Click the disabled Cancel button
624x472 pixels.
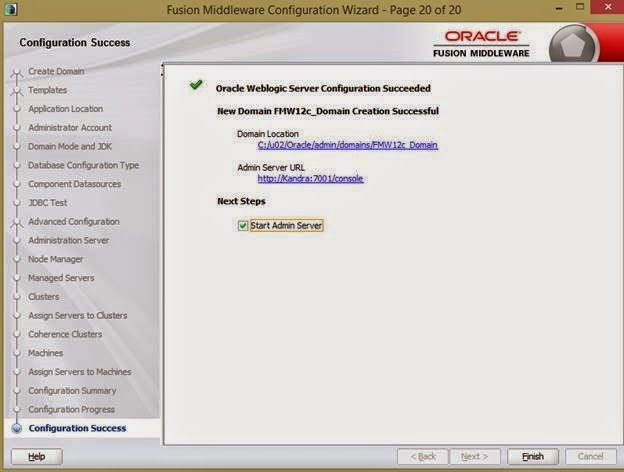(591, 456)
